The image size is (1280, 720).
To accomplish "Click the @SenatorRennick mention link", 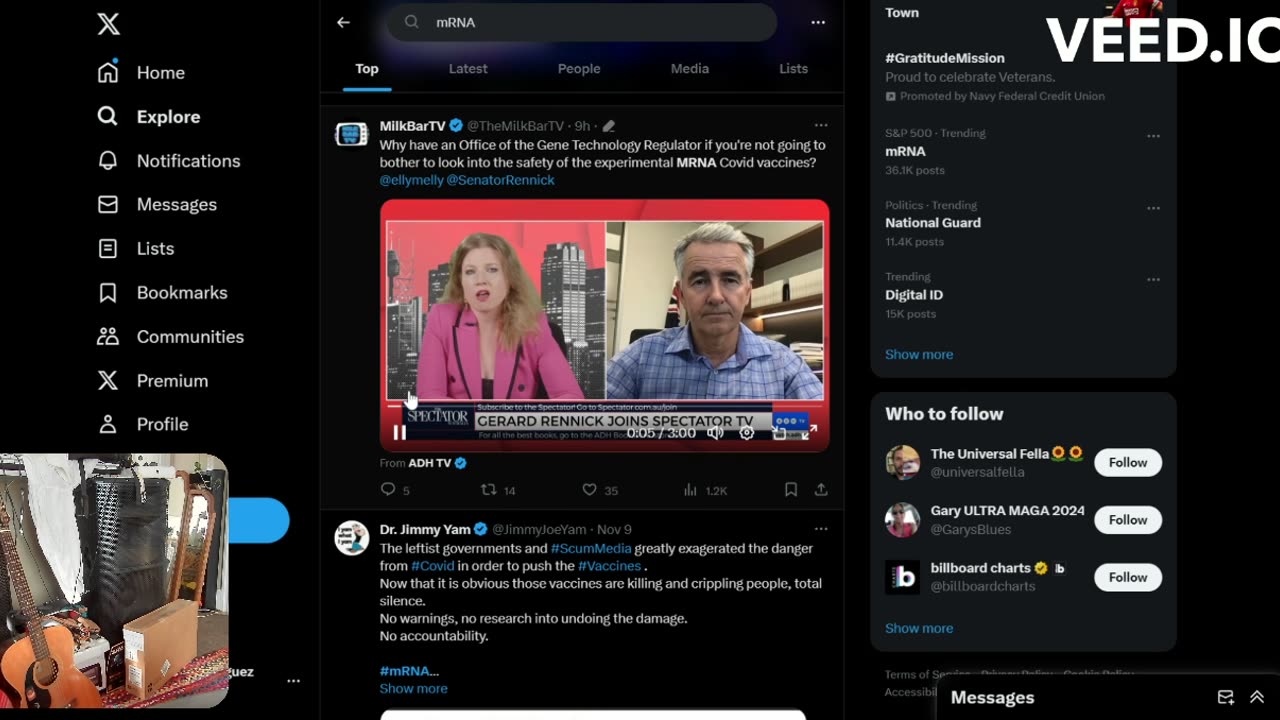I will pyautogui.click(x=500, y=180).
